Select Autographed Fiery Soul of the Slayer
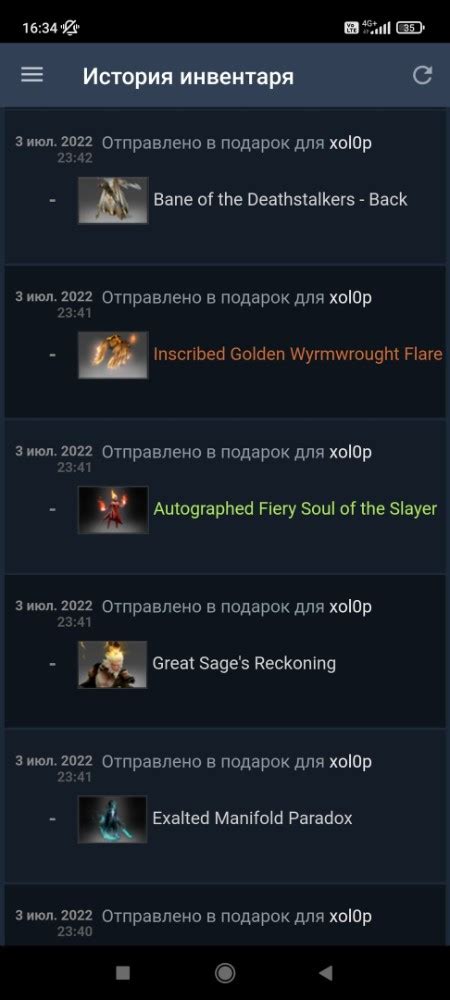Viewport: 450px width, 1000px height. pyautogui.click(x=295, y=508)
